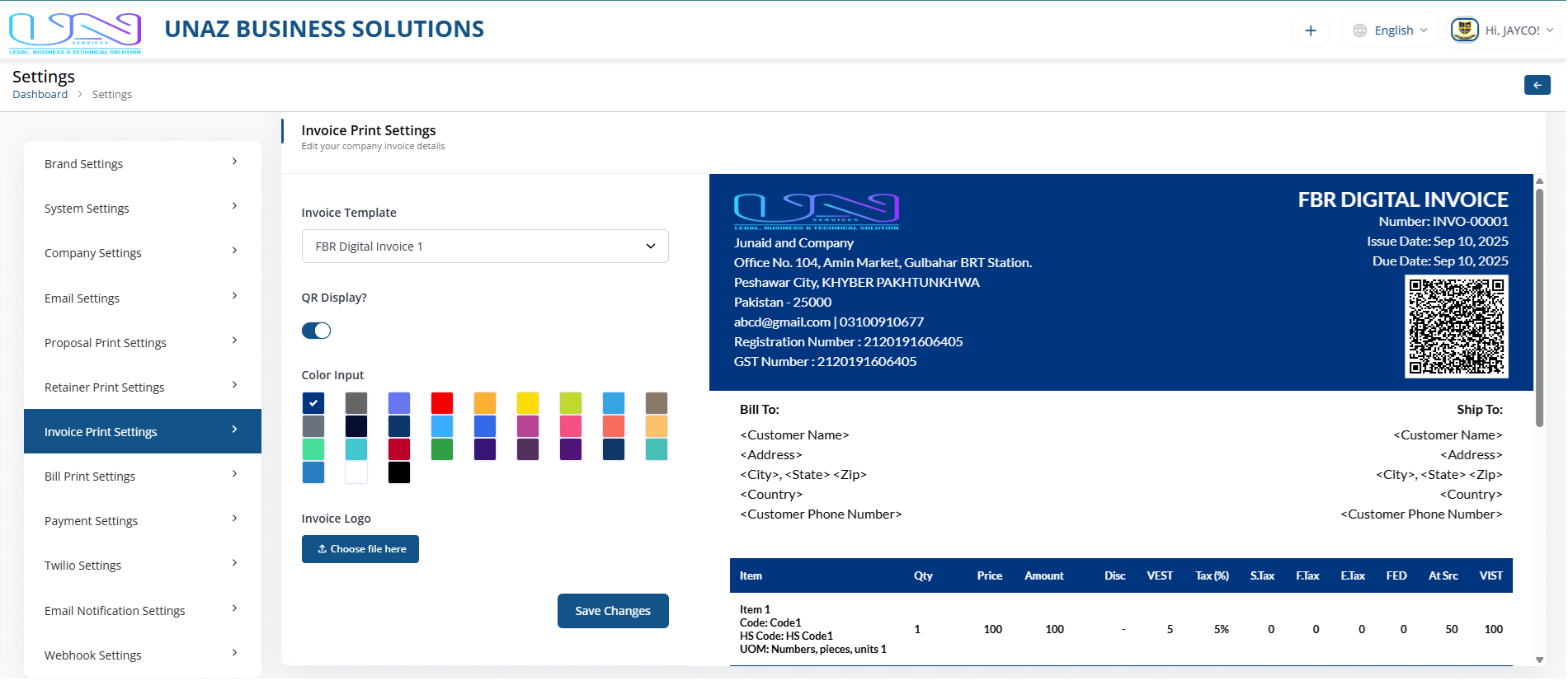This screenshot has width=1568, height=681.
Task: Click the Save Changes button
Action: pos(613,611)
